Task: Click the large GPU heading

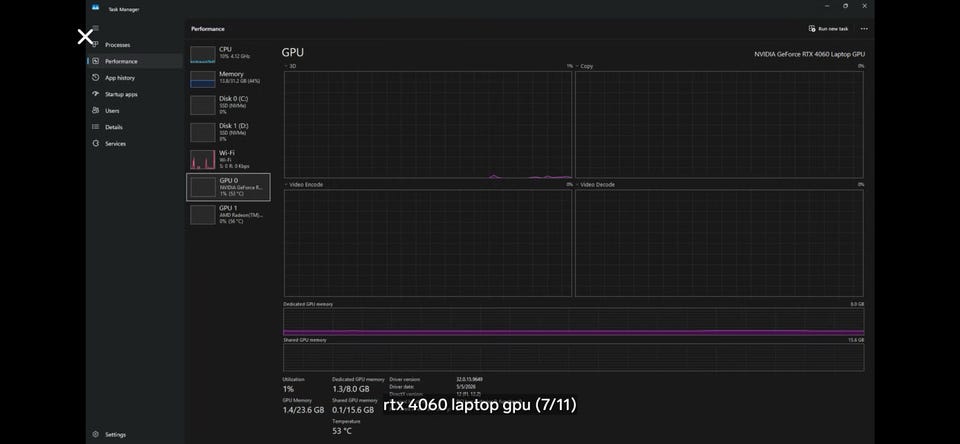Action: 293,53
